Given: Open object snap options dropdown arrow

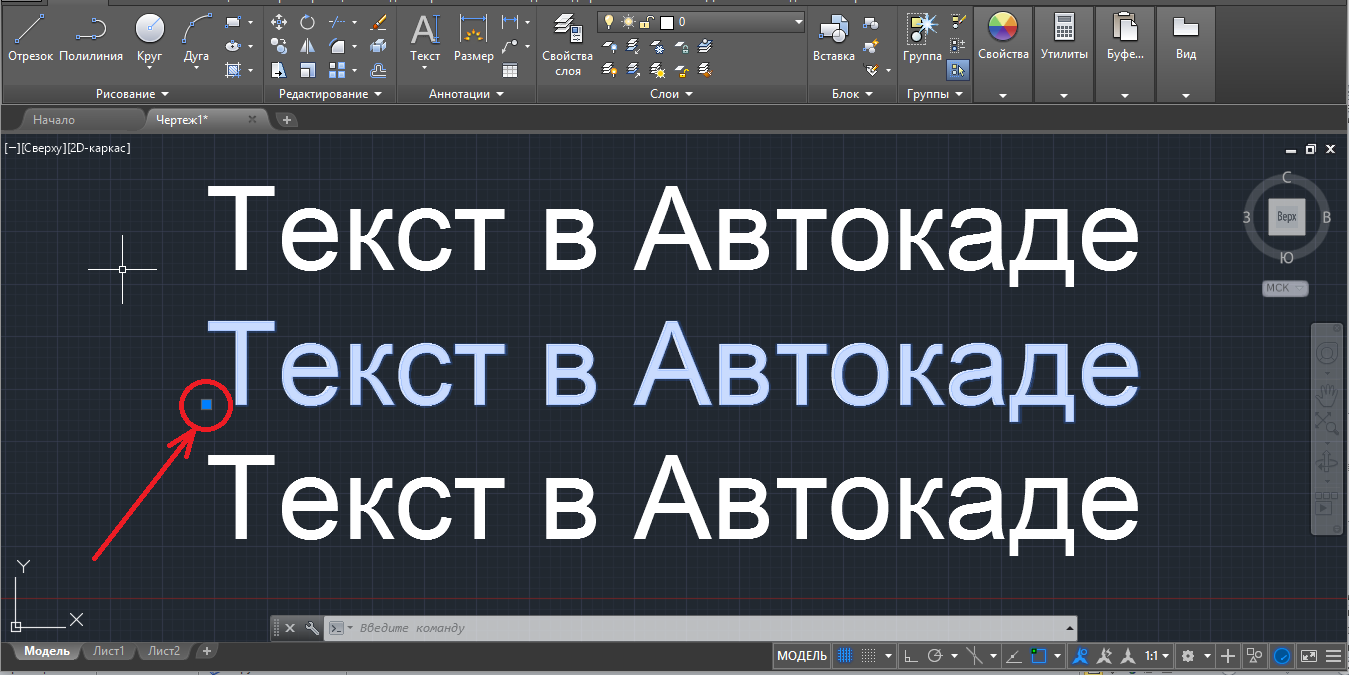Looking at the screenshot, I should 1059,656.
